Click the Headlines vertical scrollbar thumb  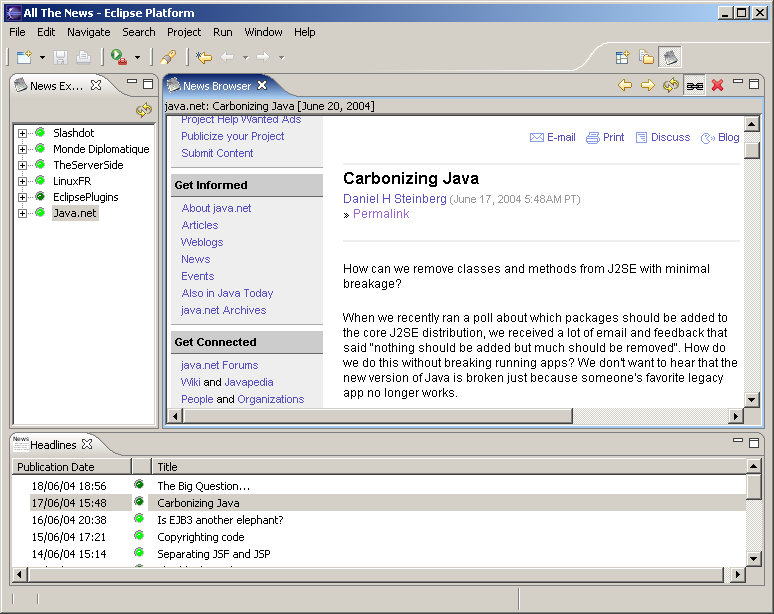point(753,487)
